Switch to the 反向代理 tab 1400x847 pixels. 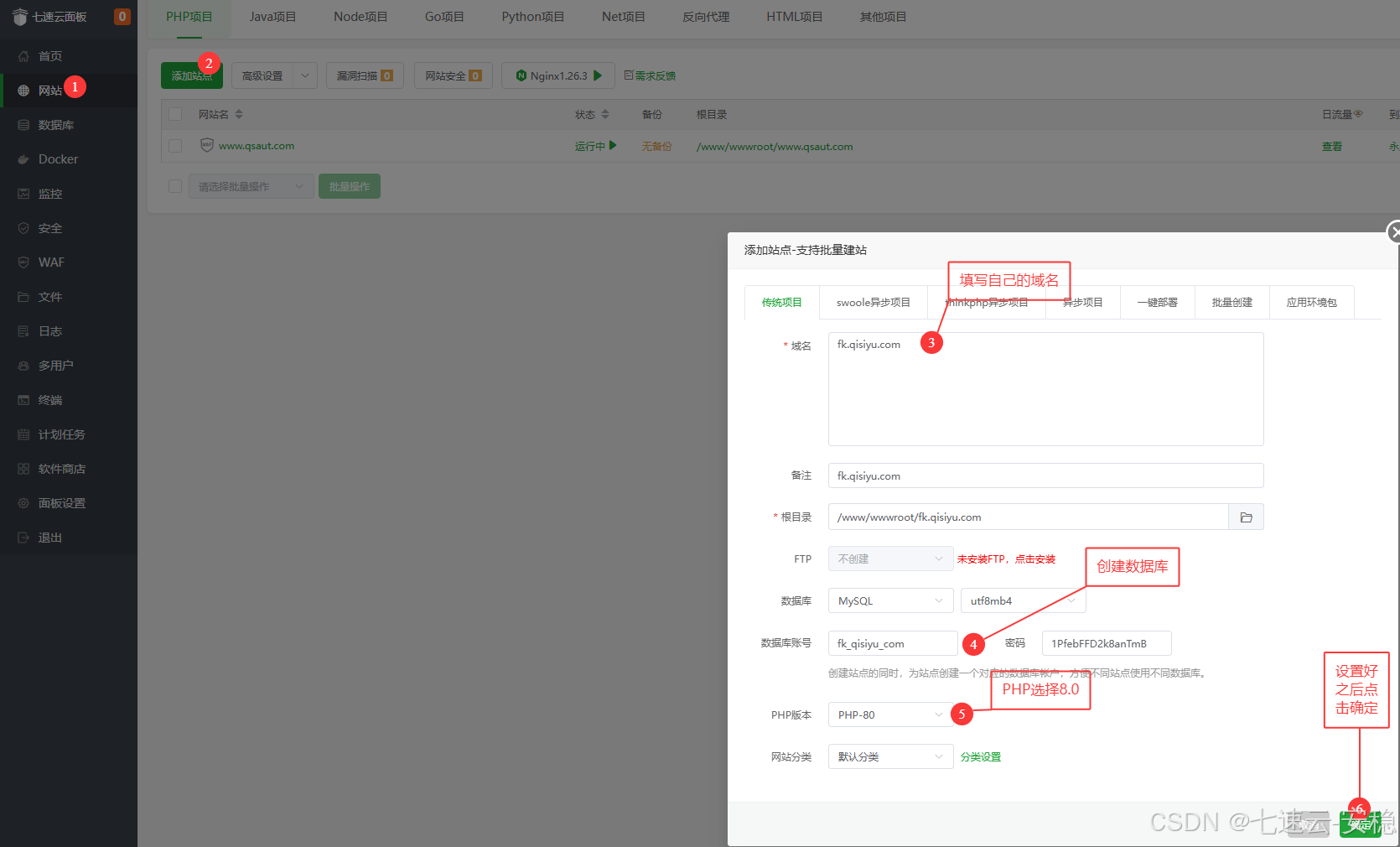[x=706, y=17]
